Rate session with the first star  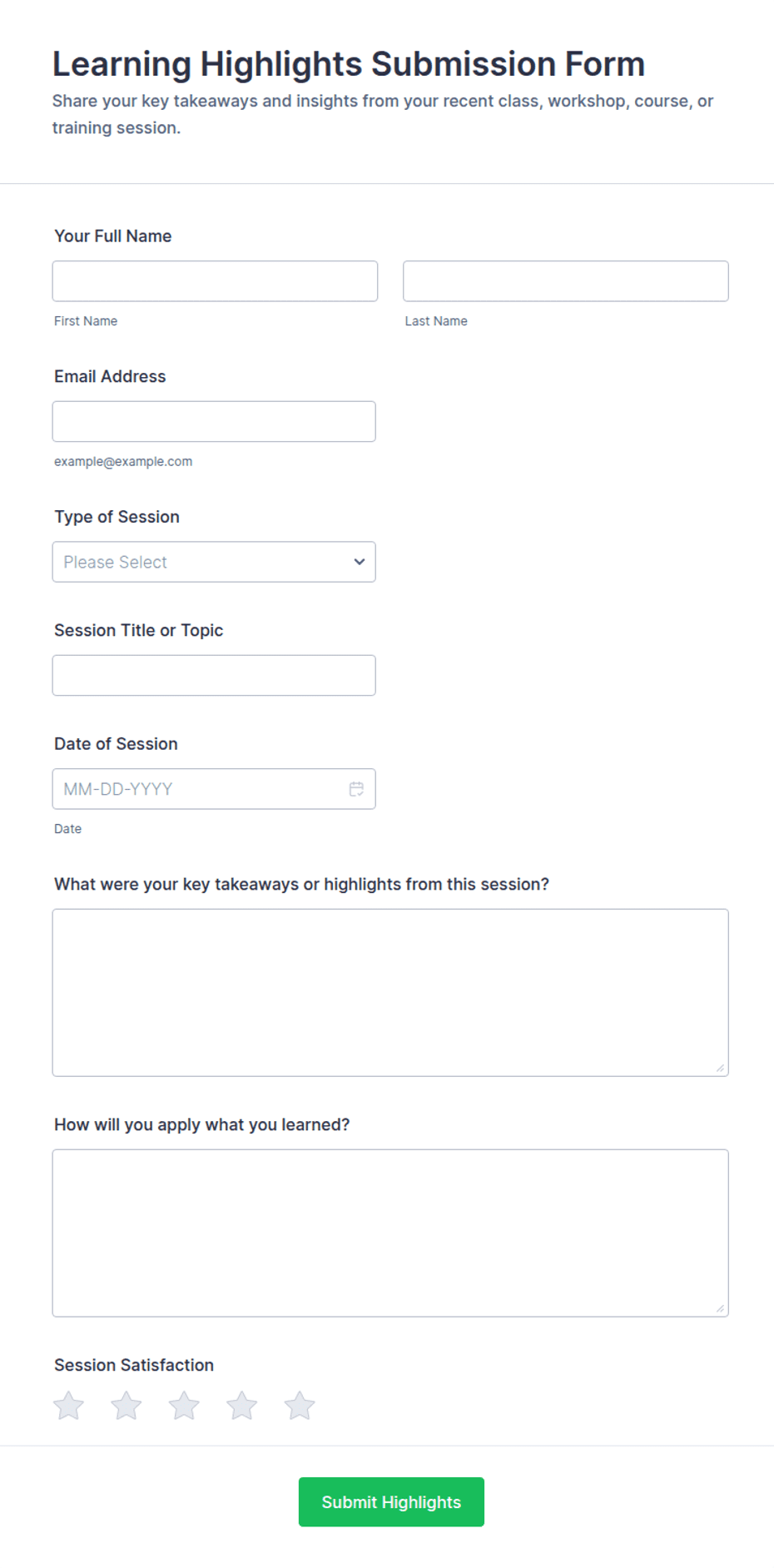pyautogui.click(x=68, y=1406)
